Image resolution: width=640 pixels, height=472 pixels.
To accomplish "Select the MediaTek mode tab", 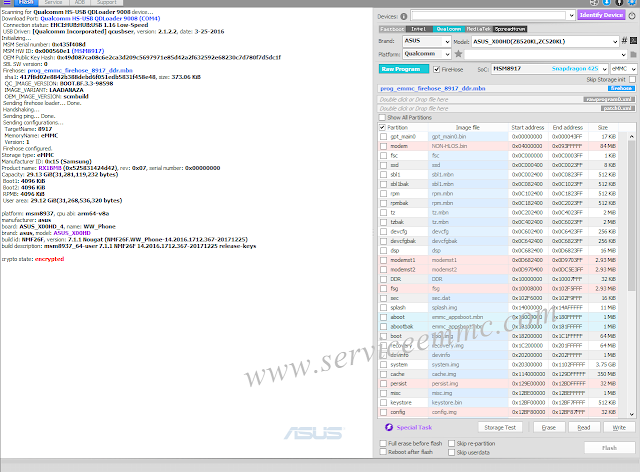I will click(479, 29).
